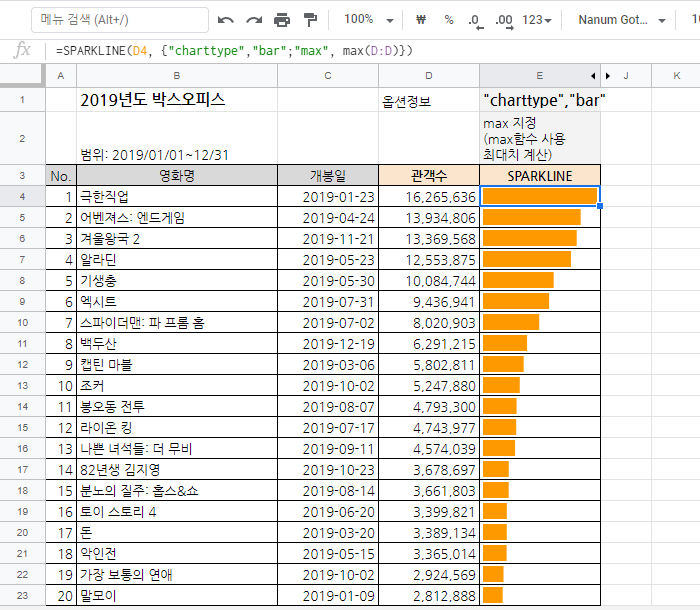
Task: Decrease decimal places button
Action: pos(474,20)
